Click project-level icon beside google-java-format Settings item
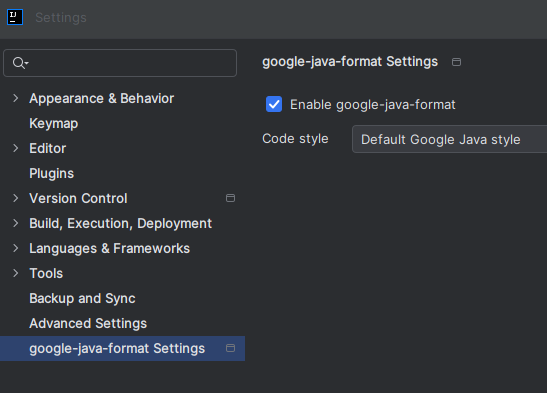The image size is (547, 393). pos(230,348)
